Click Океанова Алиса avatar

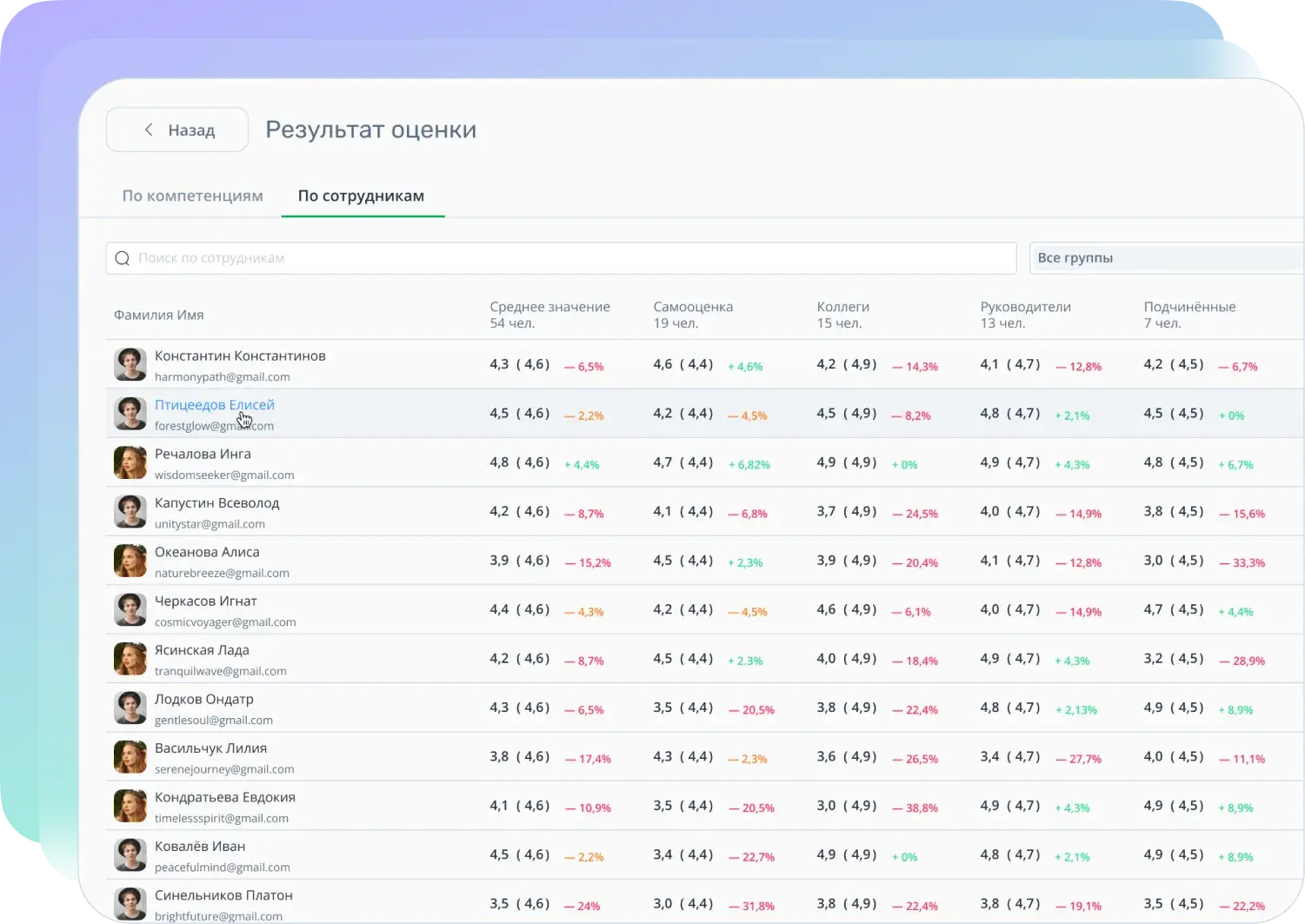[x=130, y=561]
